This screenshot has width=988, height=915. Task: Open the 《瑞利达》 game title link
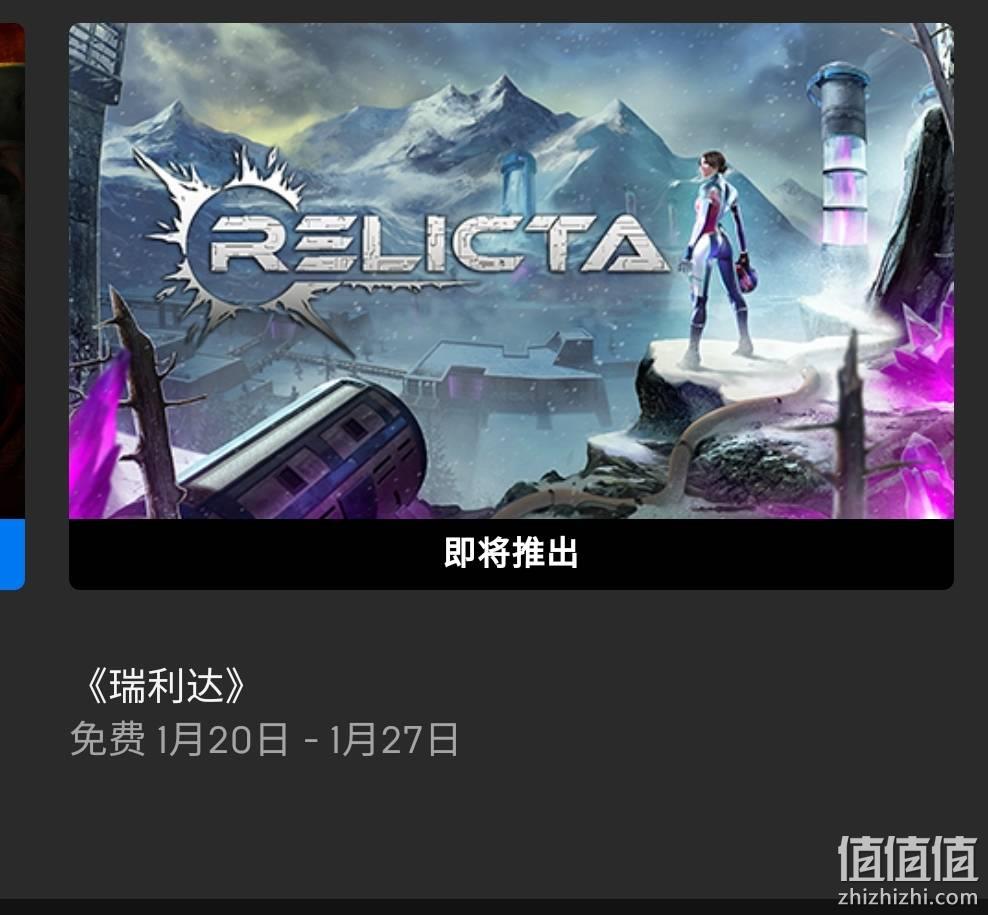164,686
